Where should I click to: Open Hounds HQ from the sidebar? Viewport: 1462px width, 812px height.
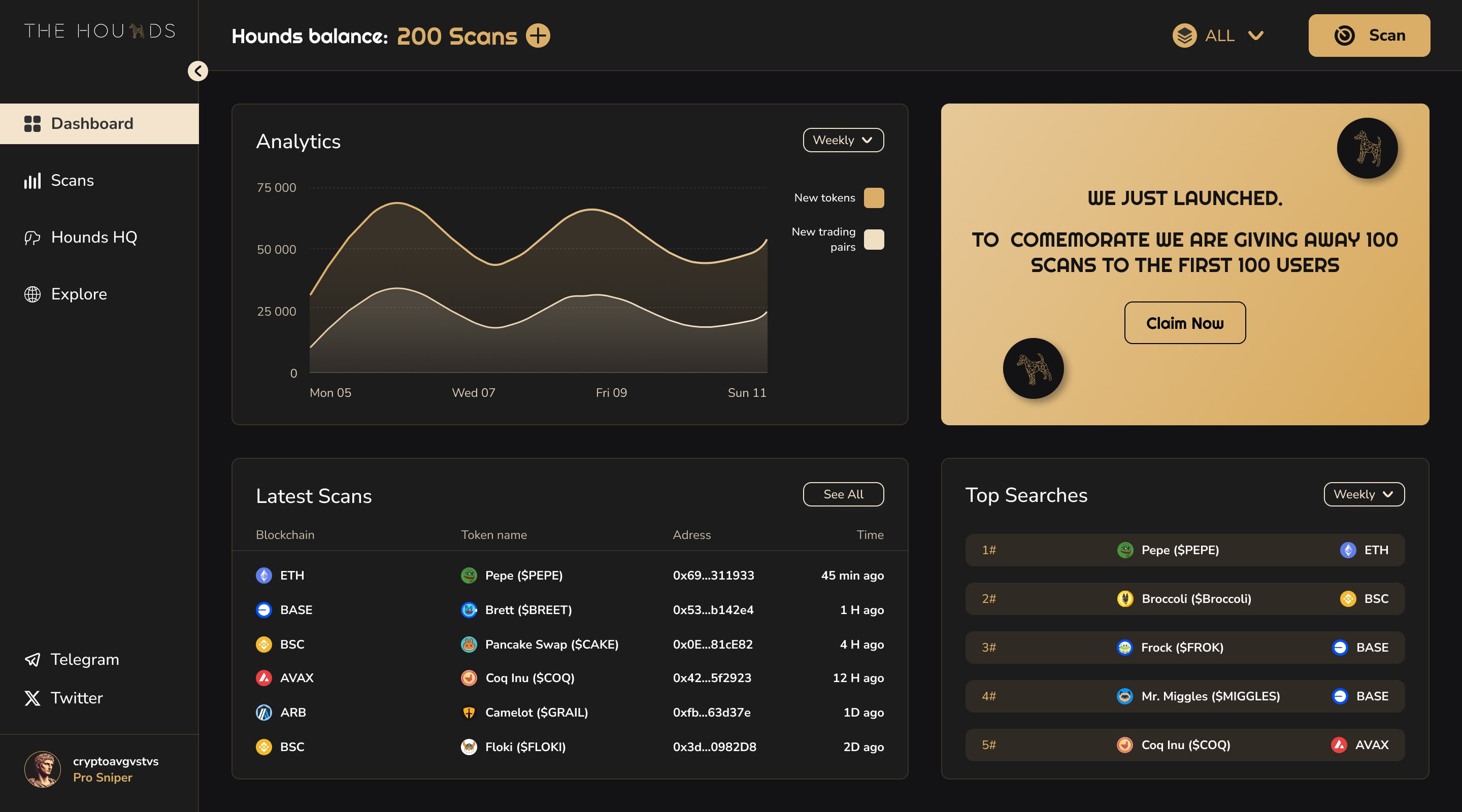point(81,237)
